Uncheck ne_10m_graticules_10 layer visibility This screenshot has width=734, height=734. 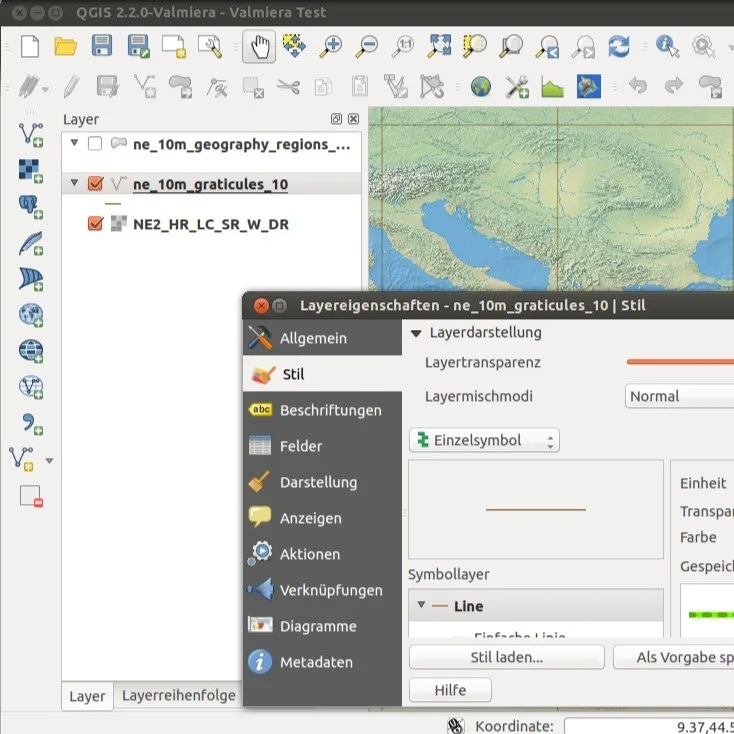(95, 184)
